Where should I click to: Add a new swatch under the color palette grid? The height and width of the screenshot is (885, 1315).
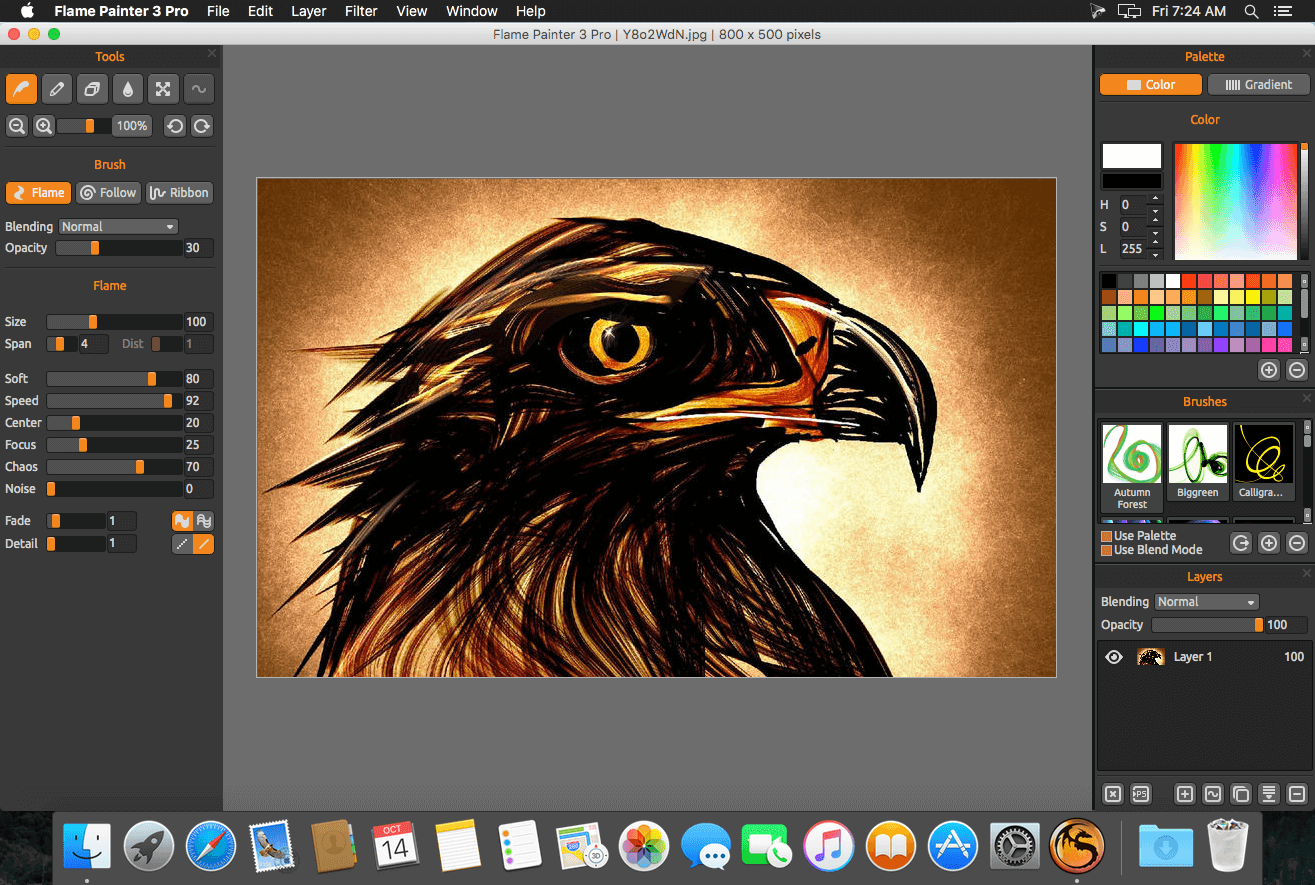1269,370
